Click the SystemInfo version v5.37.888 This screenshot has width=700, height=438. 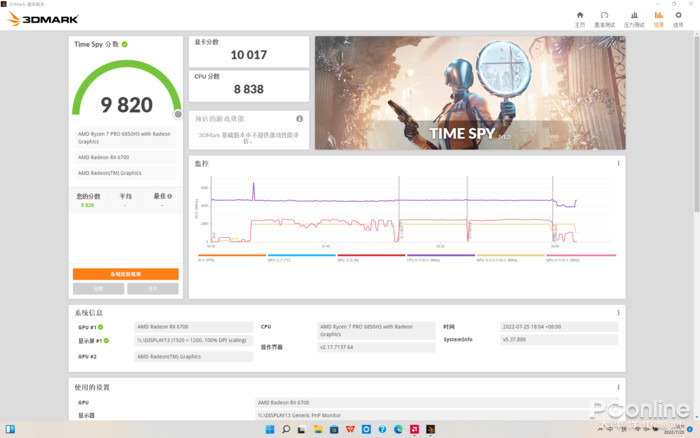pos(559,339)
